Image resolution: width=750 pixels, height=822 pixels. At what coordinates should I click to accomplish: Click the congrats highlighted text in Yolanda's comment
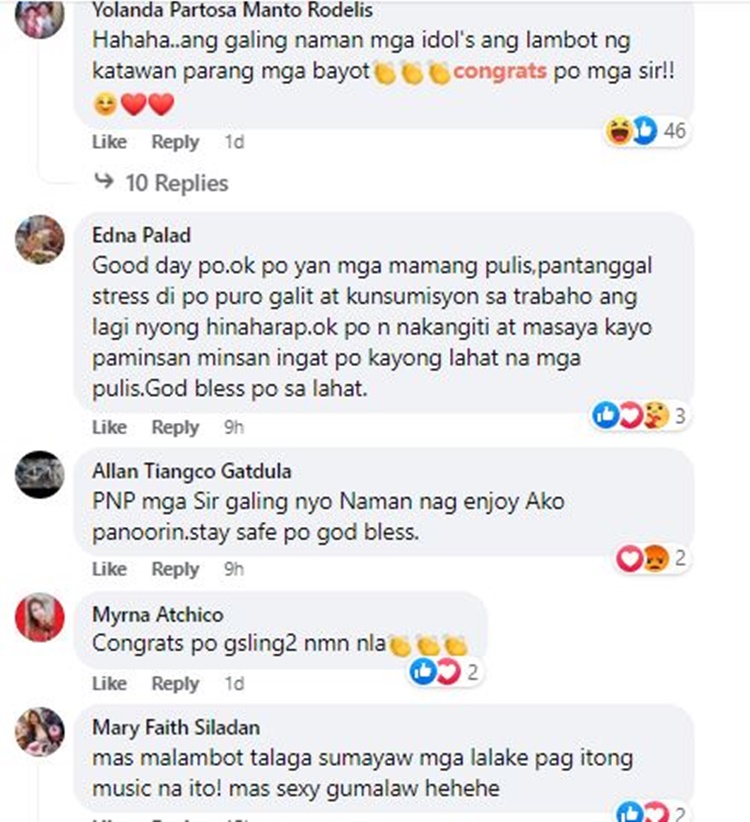pos(499,71)
